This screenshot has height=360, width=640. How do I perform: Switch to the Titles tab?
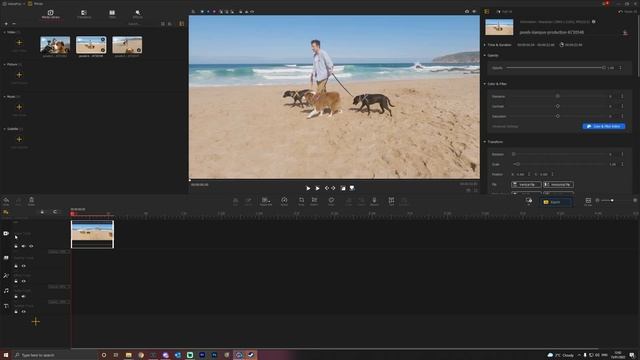(x=112, y=14)
